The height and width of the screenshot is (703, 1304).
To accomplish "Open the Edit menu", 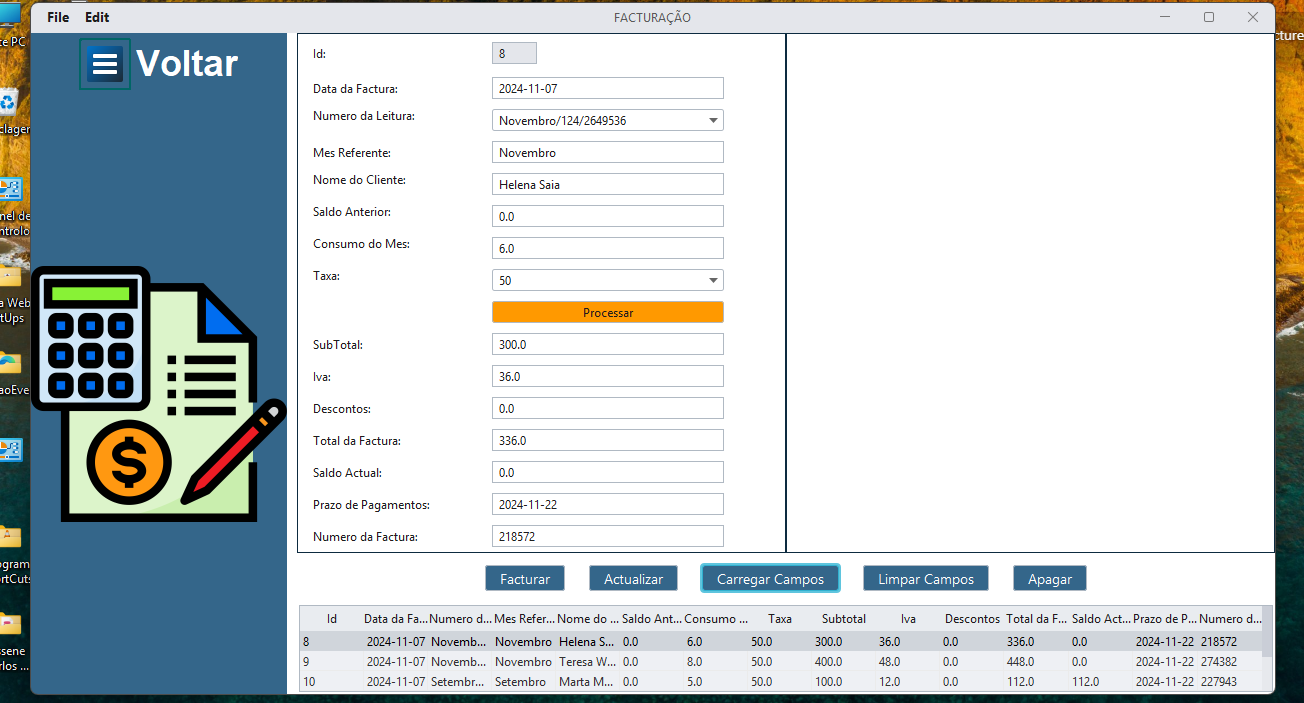I will (x=97, y=18).
